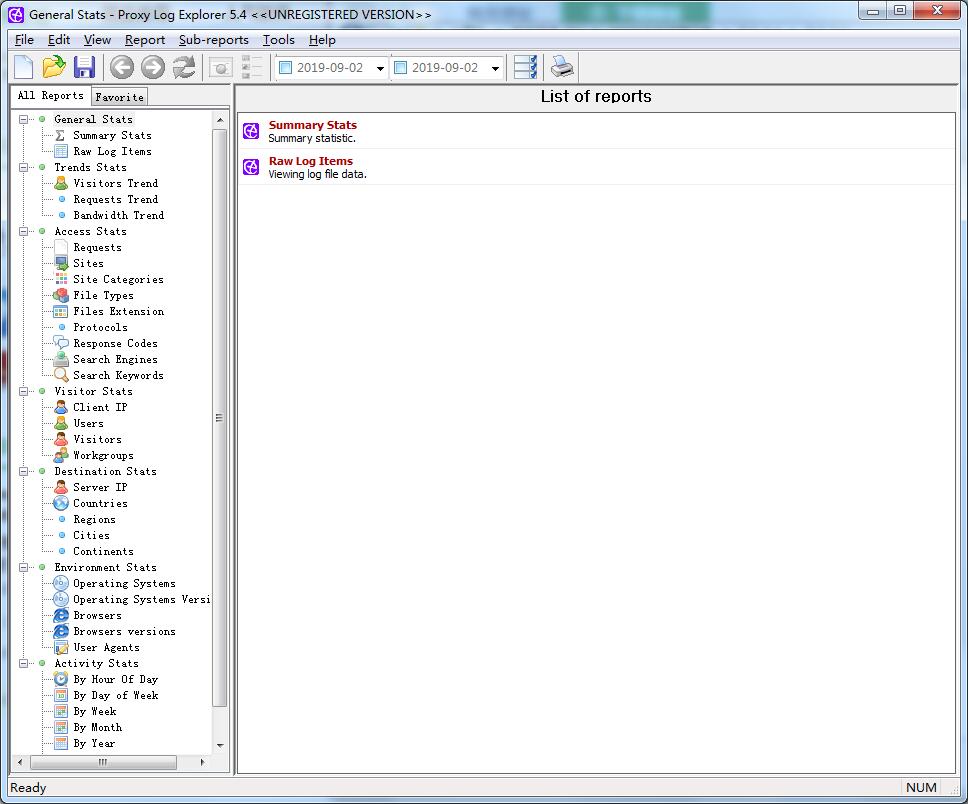Screen dimensions: 968x804
Task: Save workspace with floppy disk icon
Action: (85, 67)
